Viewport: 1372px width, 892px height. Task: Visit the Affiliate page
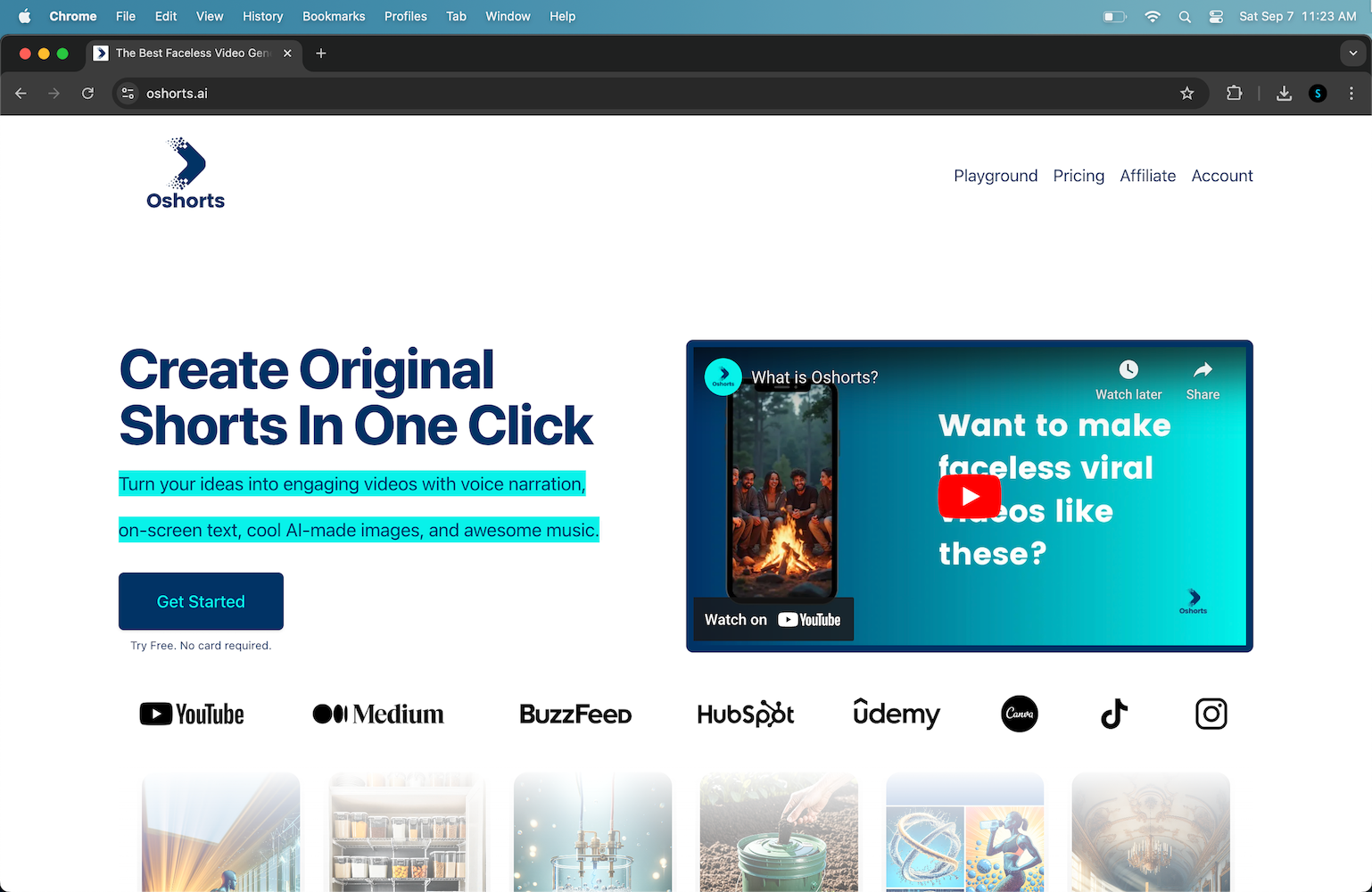(x=1148, y=176)
